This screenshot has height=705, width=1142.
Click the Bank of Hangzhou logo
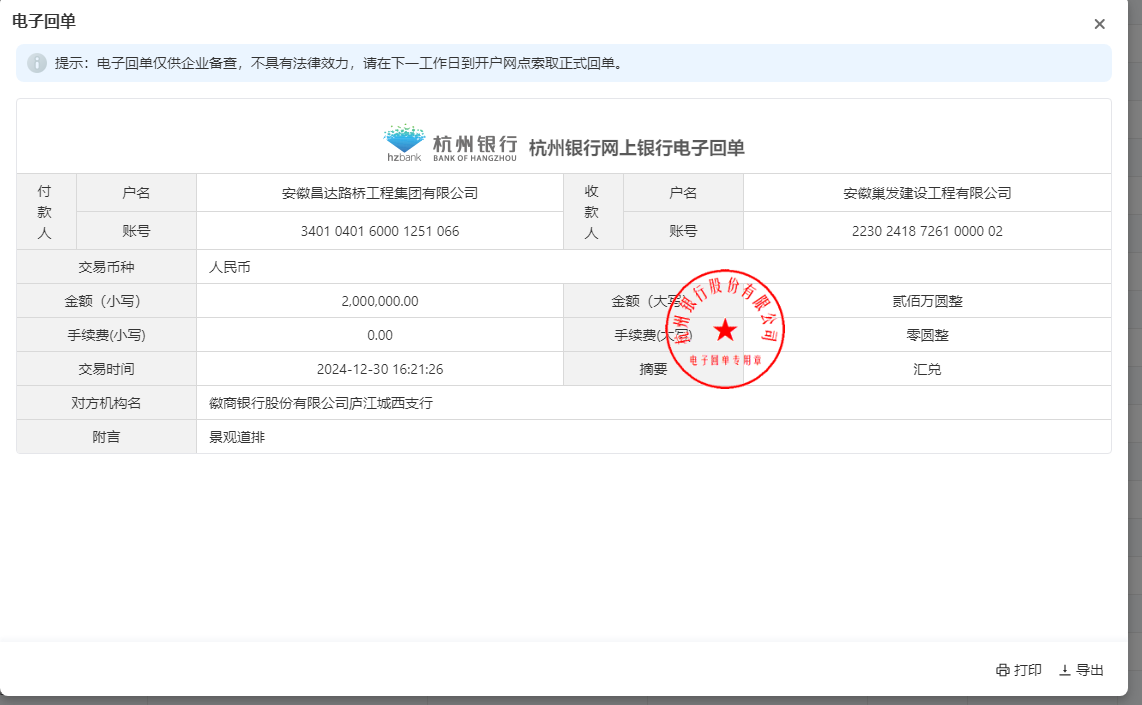pos(450,143)
